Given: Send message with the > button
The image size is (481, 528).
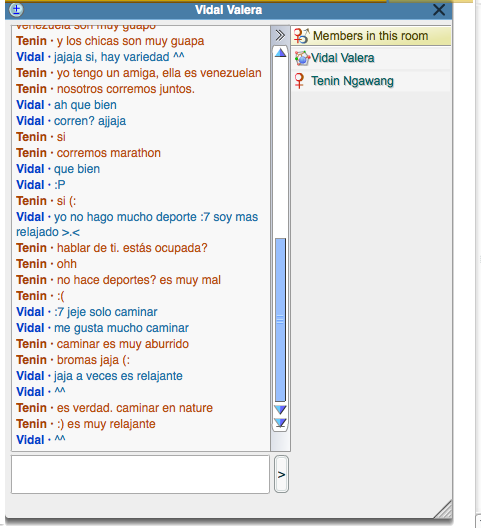Looking at the screenshot, I should (x=281, y=474).
